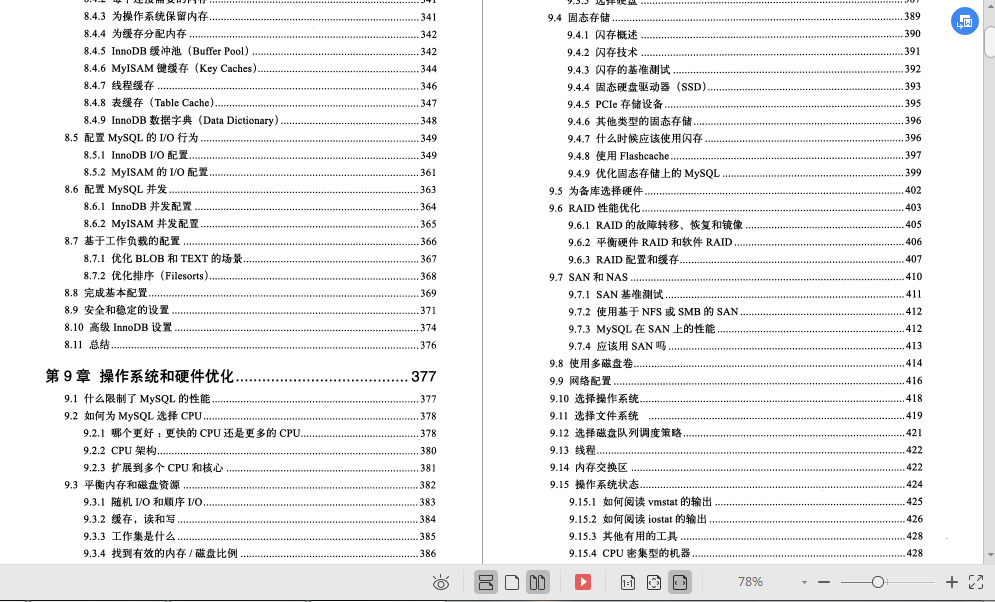Viewport: 995px width, 602px height.
Task: Select 8.7.1 优化 BLOB 和 TEXT line
Action: point(260,258)
